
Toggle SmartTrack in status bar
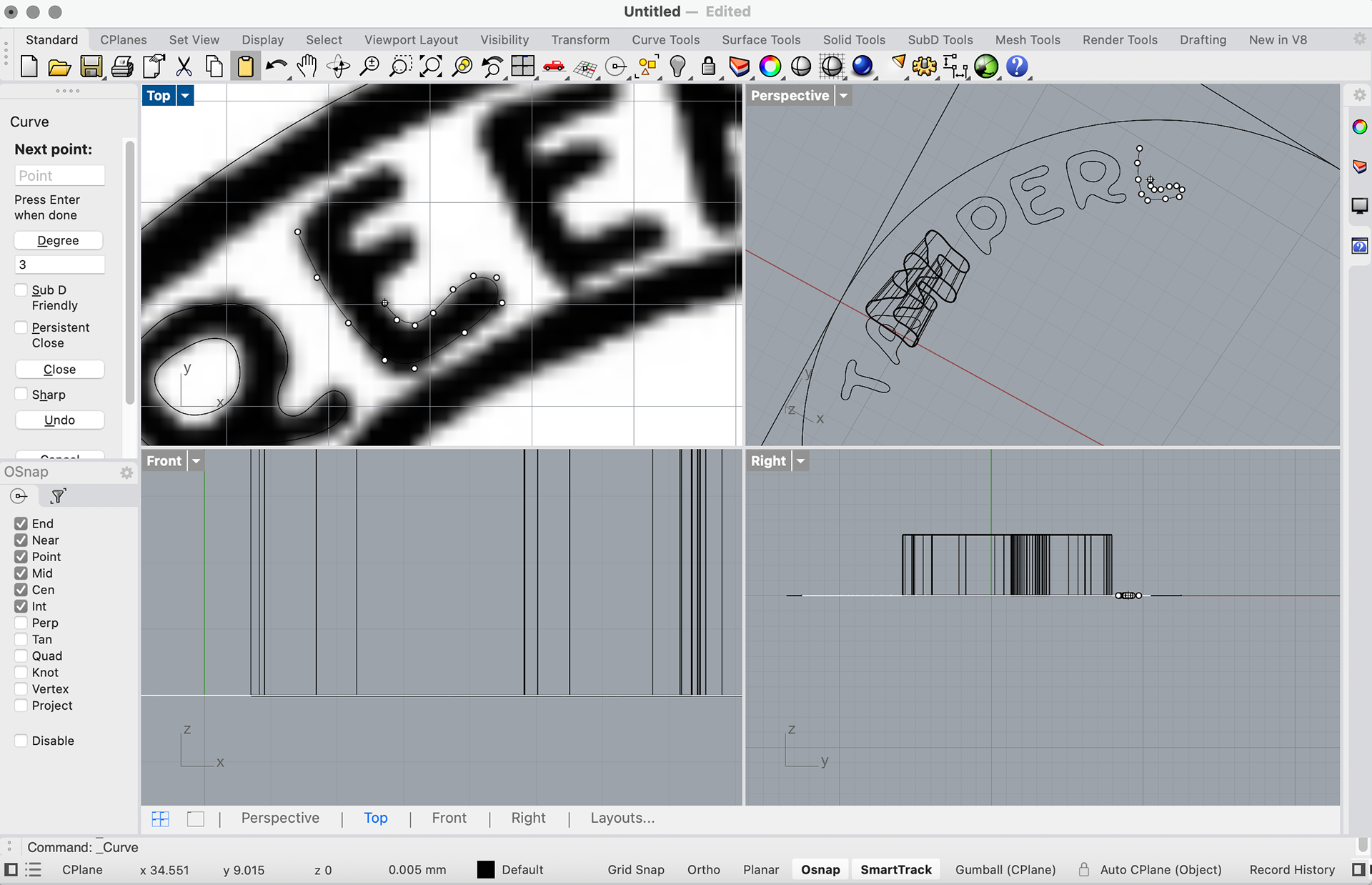[x=896, y=869]
